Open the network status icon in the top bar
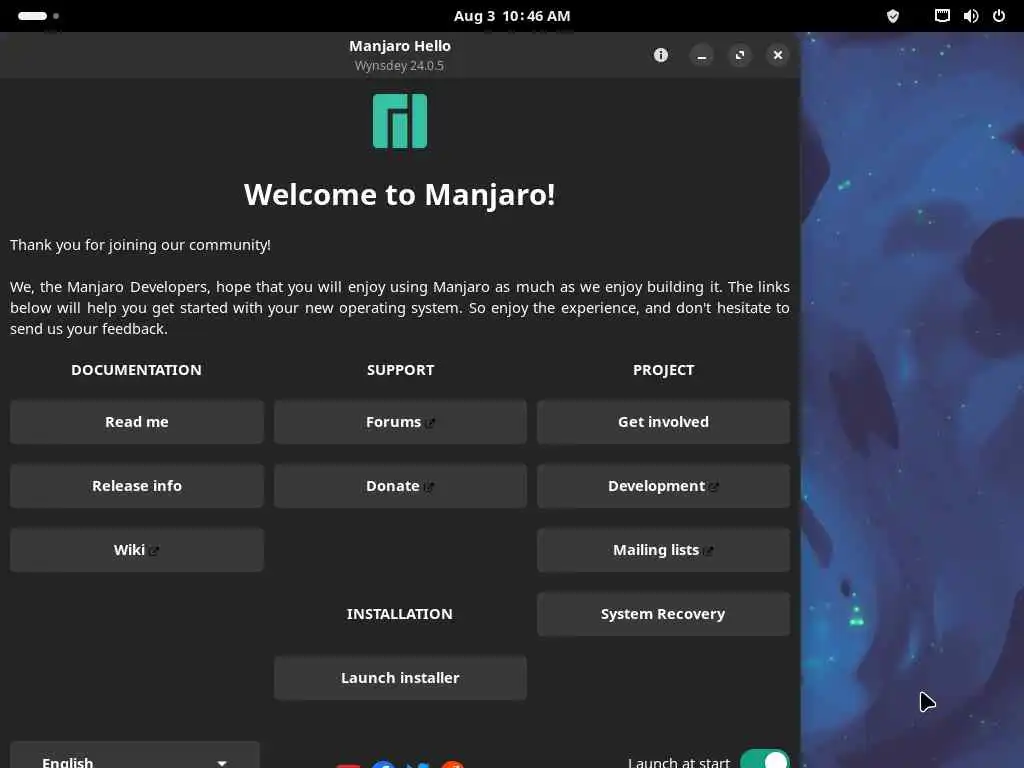This screenshot has width=1024, height=768. coord(942,16)
